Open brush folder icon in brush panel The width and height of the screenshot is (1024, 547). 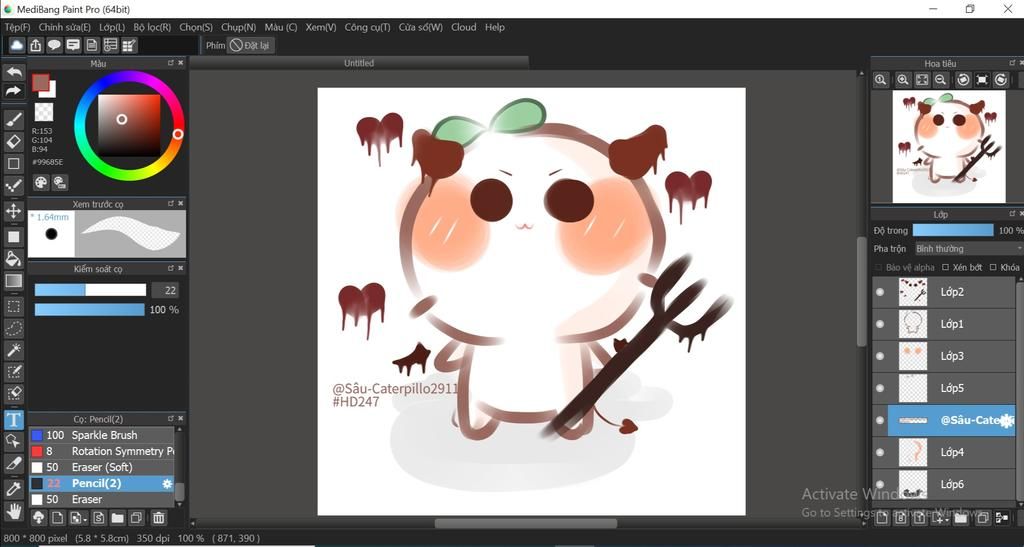[x=118, y=518]
